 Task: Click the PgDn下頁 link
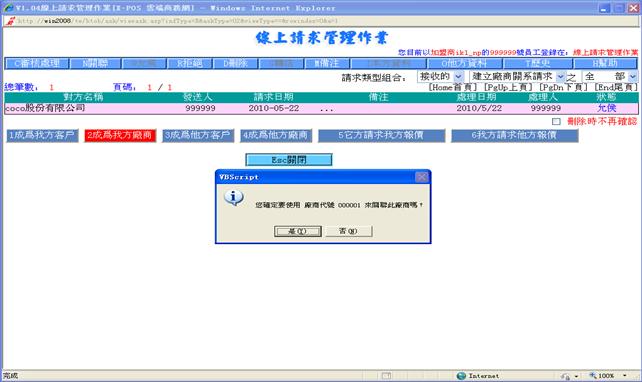[563, 87]
